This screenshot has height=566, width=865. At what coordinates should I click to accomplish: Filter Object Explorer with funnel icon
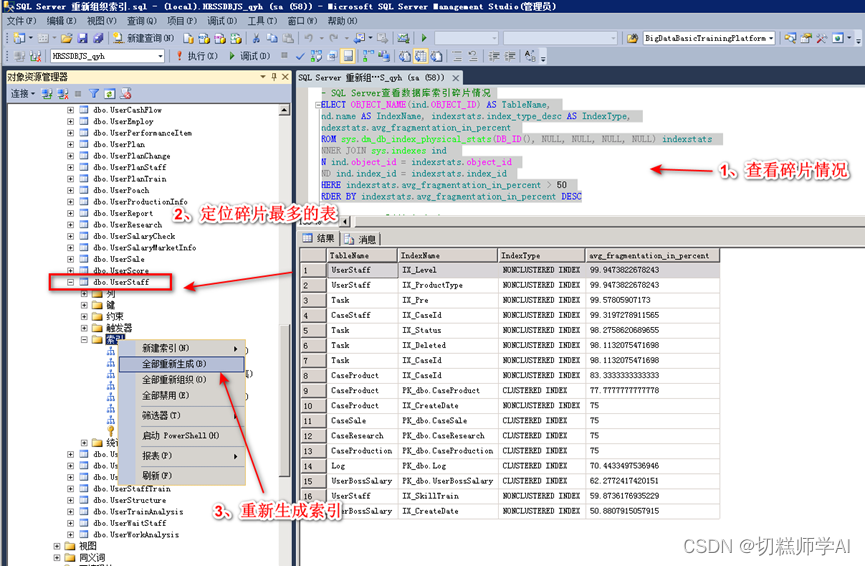[94, 94]
